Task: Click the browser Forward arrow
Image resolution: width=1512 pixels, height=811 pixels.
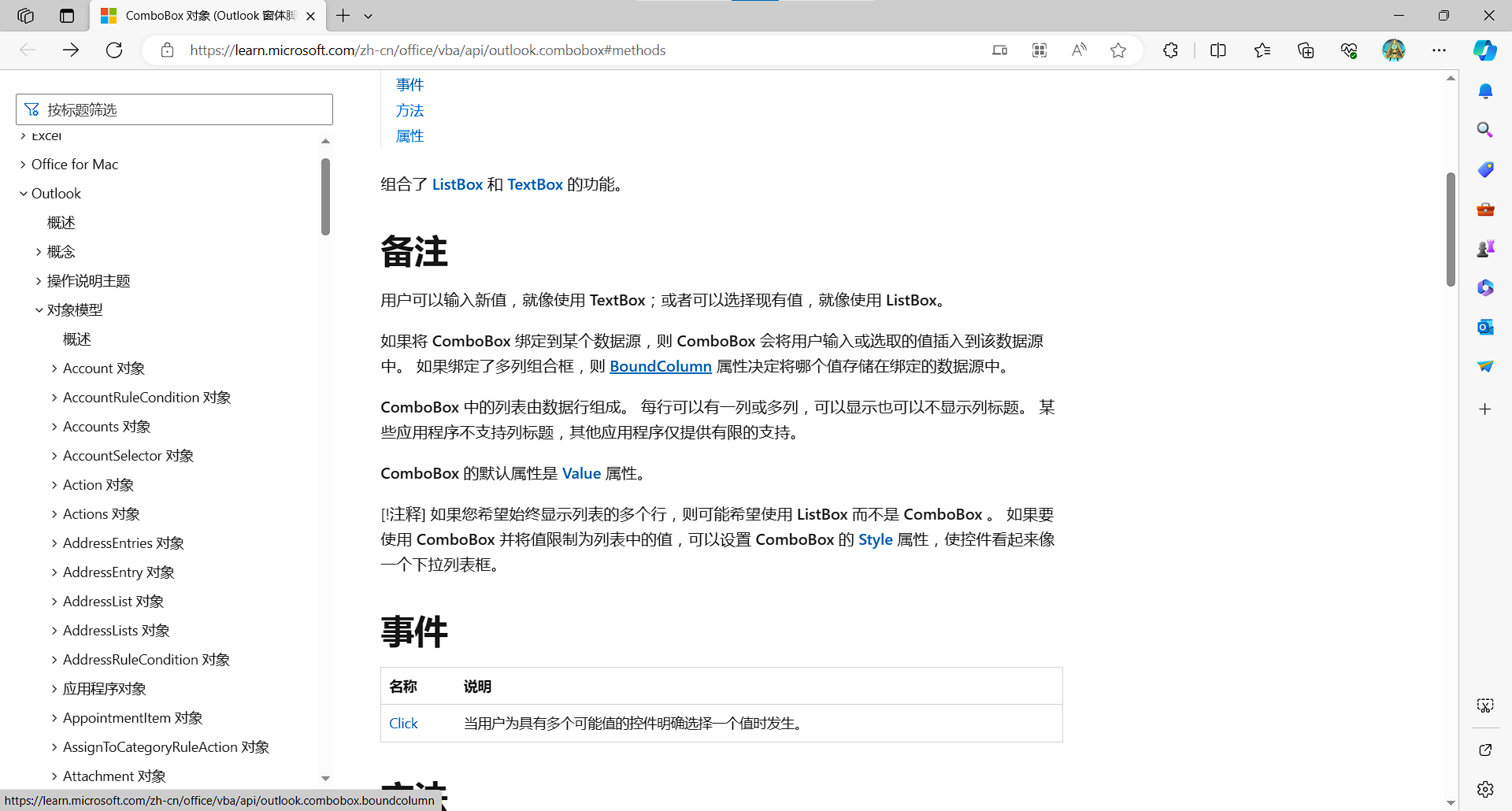Action: 71,50
